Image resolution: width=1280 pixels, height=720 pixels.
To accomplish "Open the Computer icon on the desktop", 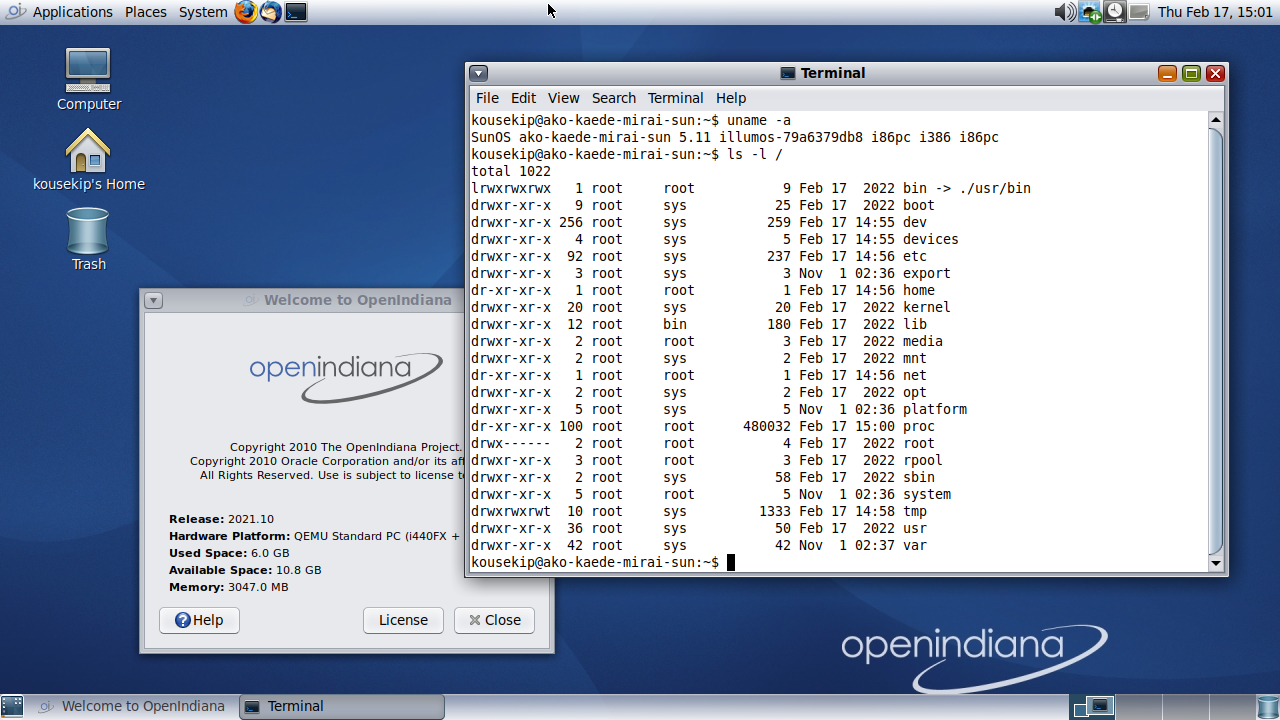I will click(88, 77).
